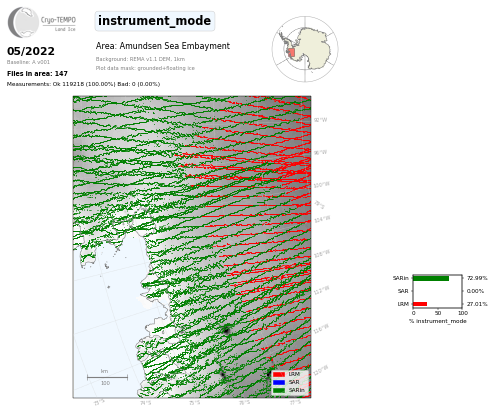Click the 05/2022 date label

31,51
